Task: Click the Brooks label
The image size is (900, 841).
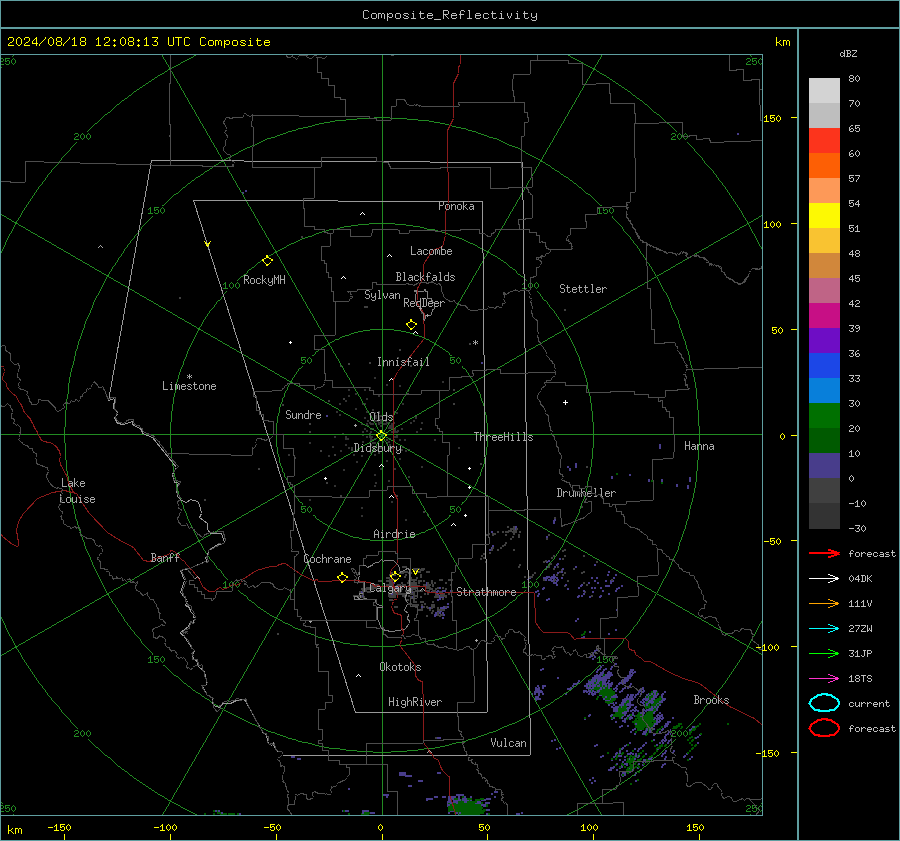Action: pos(711,700)
